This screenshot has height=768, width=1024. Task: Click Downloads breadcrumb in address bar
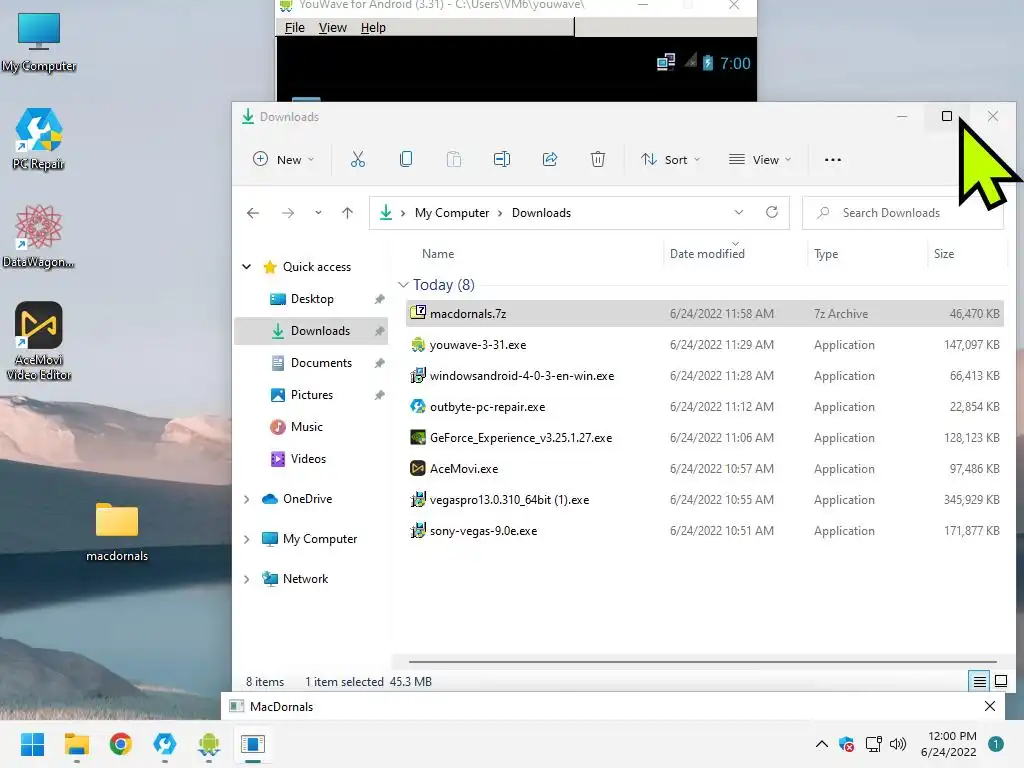(x=541, y=213)
